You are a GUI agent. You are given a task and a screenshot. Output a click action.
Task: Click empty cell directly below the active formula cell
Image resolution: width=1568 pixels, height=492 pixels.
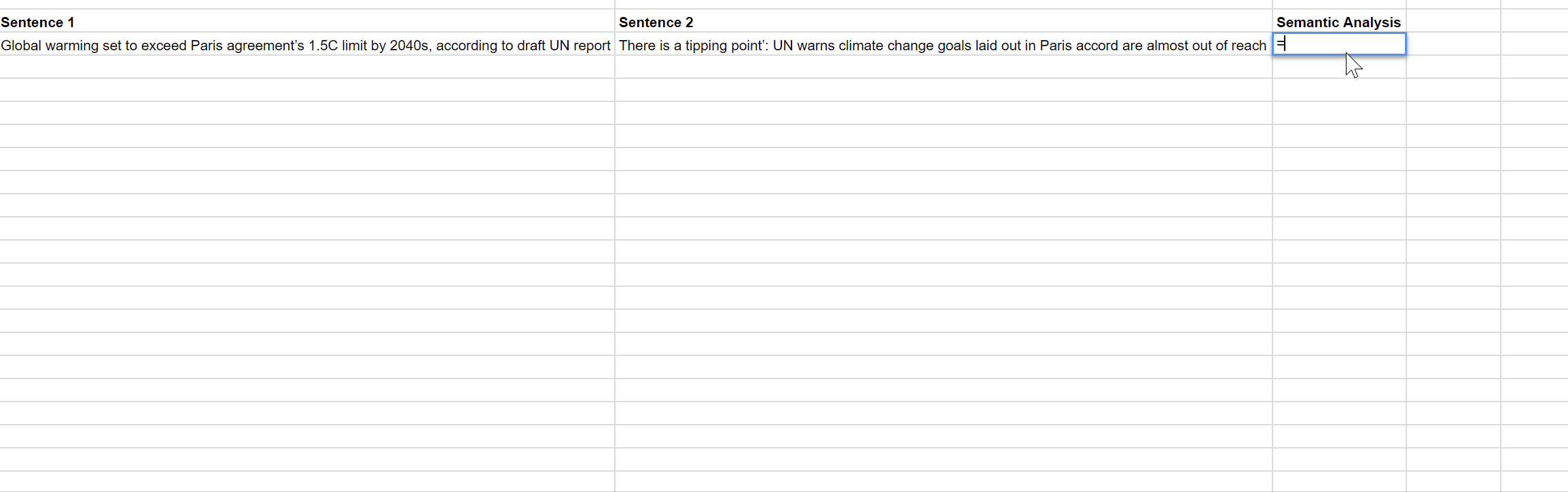pos(1338,67)
